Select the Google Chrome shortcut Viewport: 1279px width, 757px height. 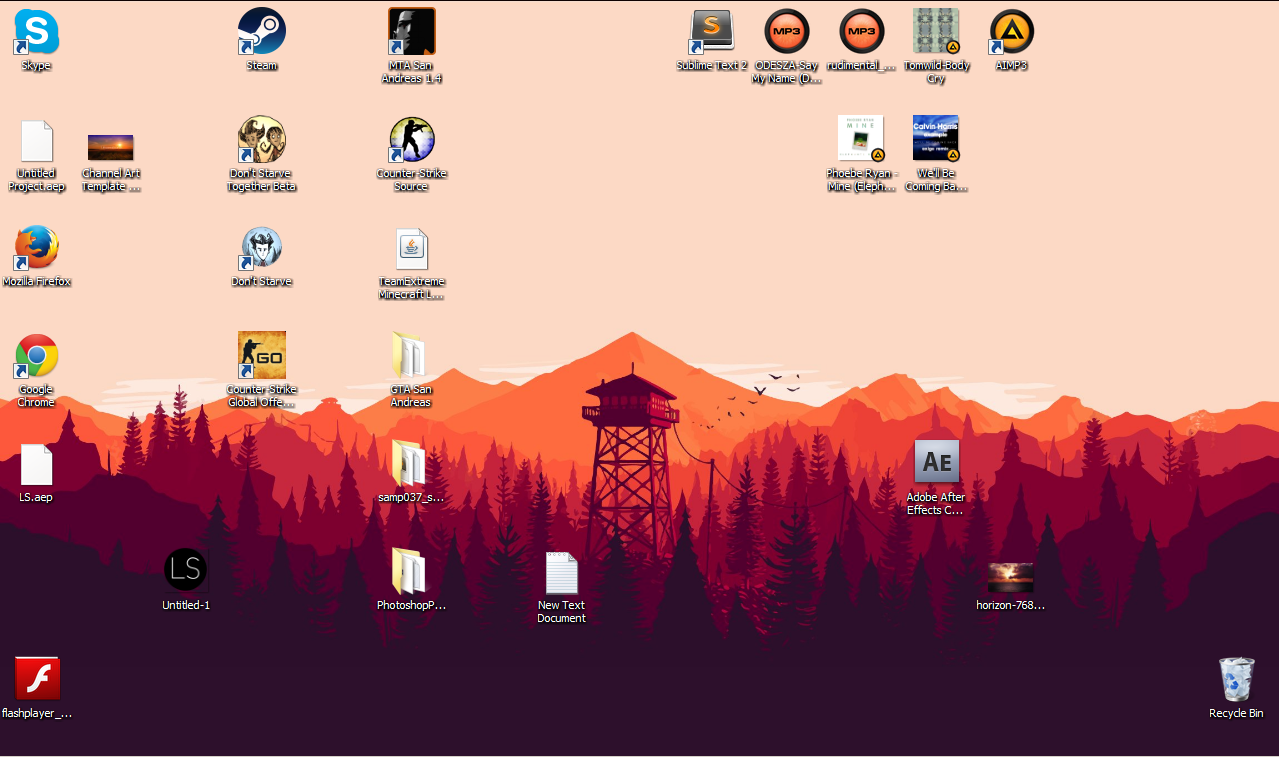coord(37,356)
